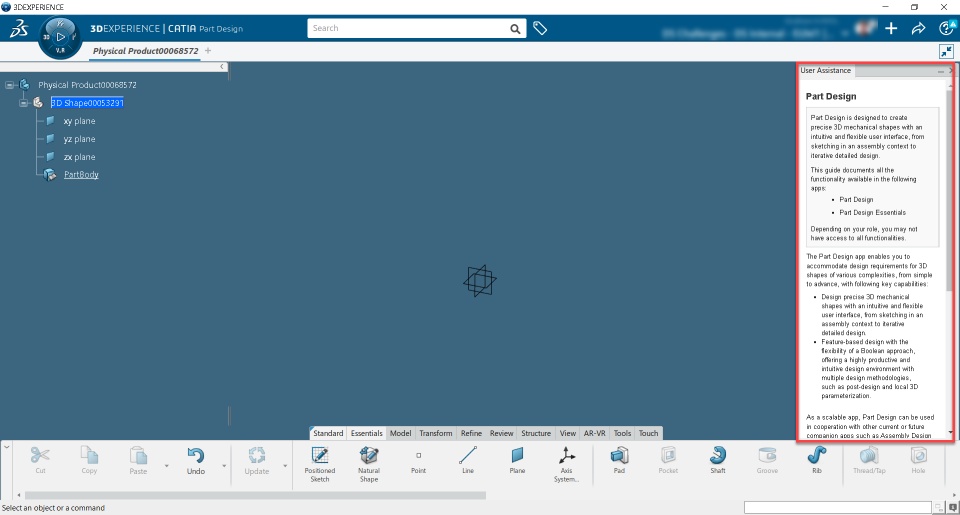Start a Positioned Sketch
The width and height of the screenshot is (960, 515).
pyautogui.click(x=320, y=455)
